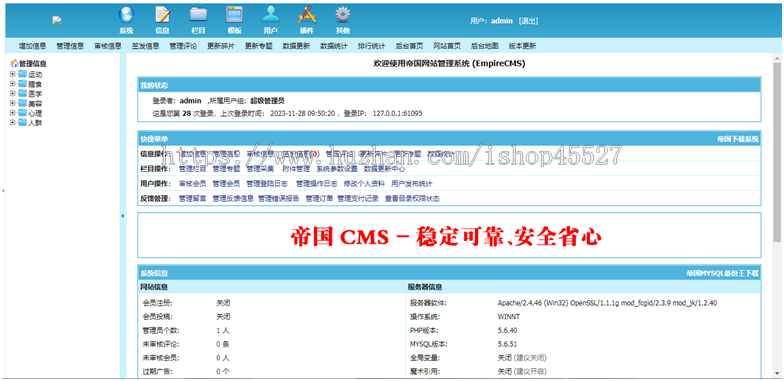The height and width of the screenshot is (381, 784).
Task: Expand the 美容 tree node
Action: 12,103
